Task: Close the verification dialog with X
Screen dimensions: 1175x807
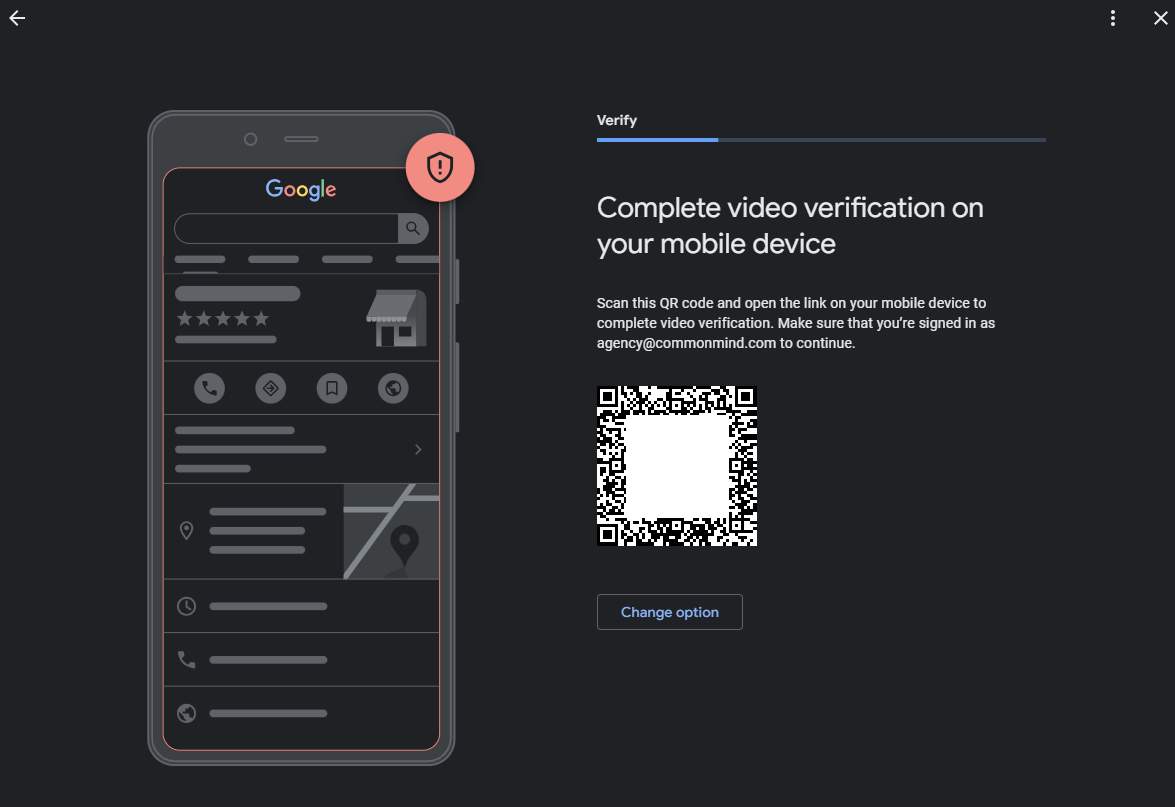Action: tap(1160, 18)
